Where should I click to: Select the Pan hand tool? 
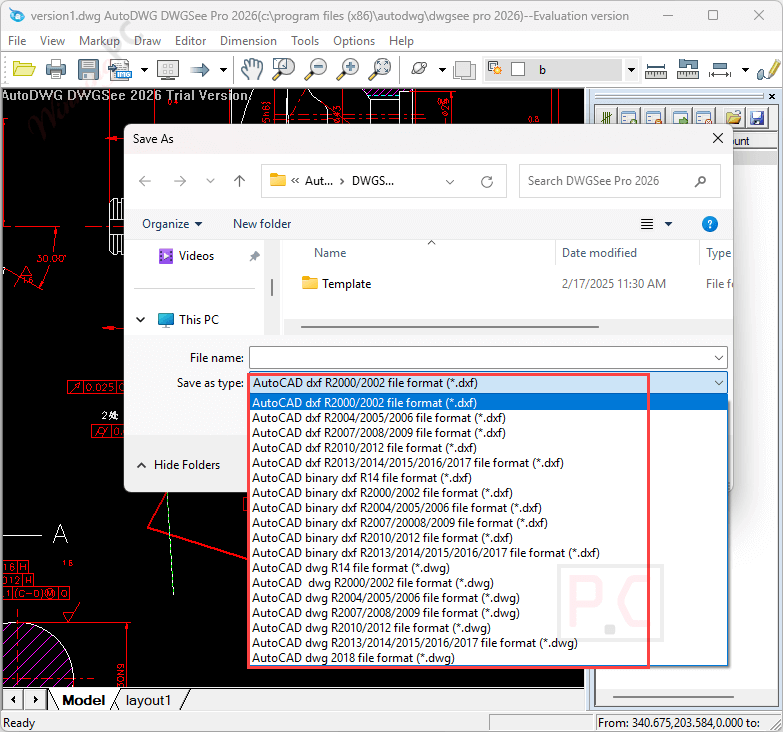coord(251,69)
